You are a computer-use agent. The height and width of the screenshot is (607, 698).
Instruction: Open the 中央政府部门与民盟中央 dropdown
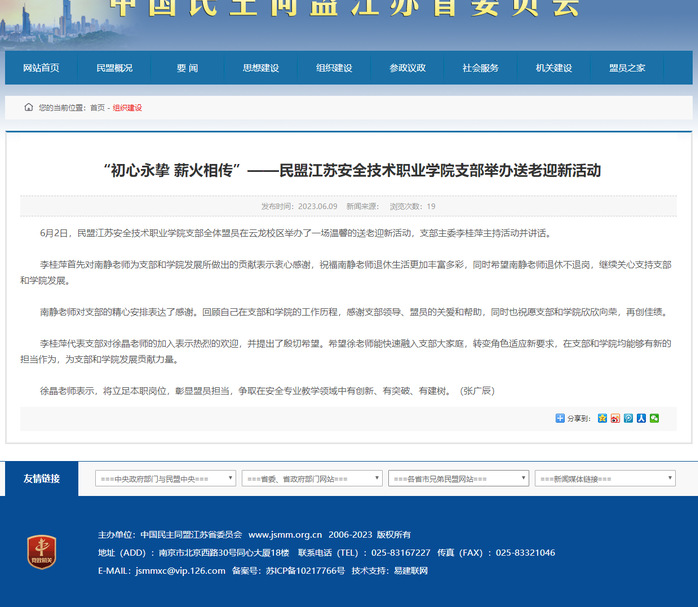click(165, 479)
